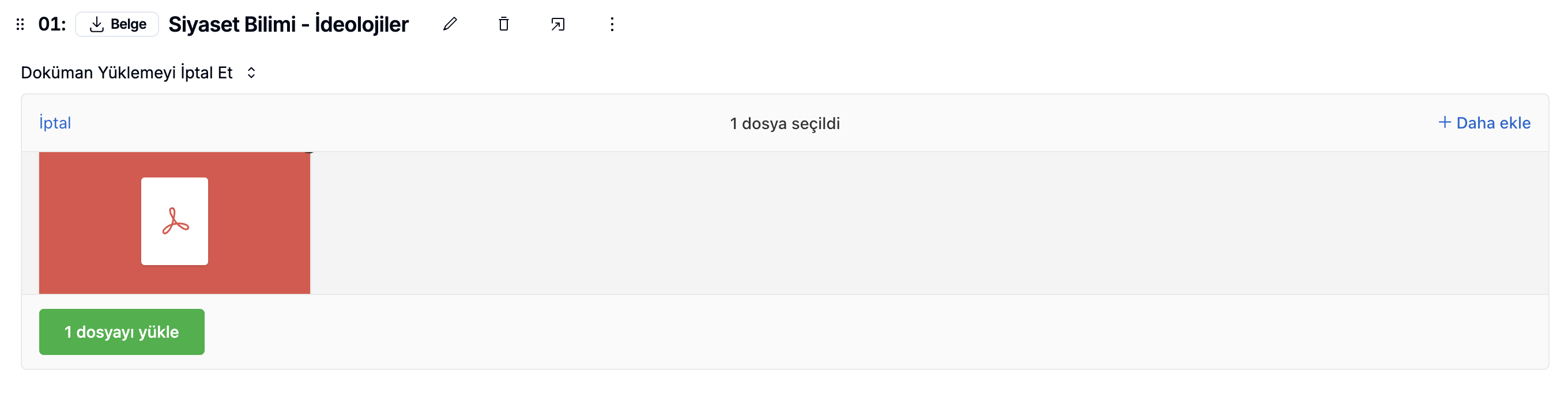
Task: Toggle the Doküman Yüklemeyi İptal Et up-down chevron
Action: coord(251,73)
